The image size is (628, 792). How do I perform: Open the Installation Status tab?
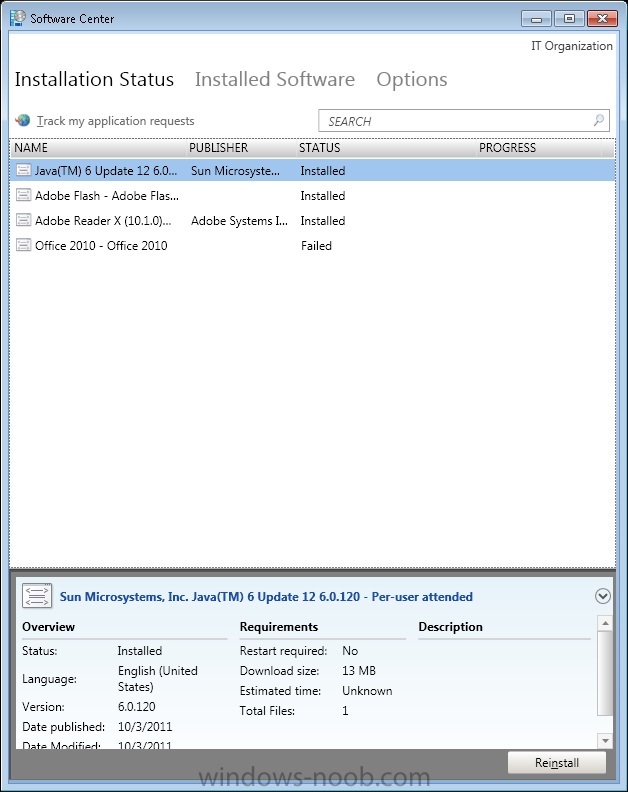(94, 79)
